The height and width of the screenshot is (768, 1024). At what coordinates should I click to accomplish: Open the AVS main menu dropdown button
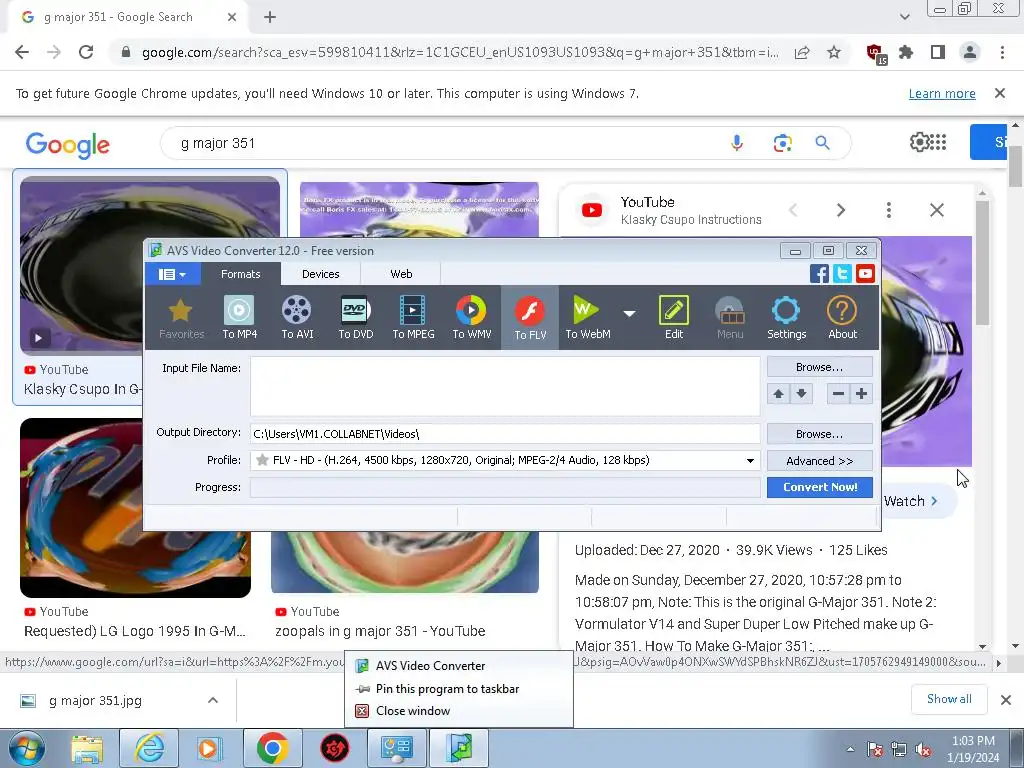coord(172,274)
